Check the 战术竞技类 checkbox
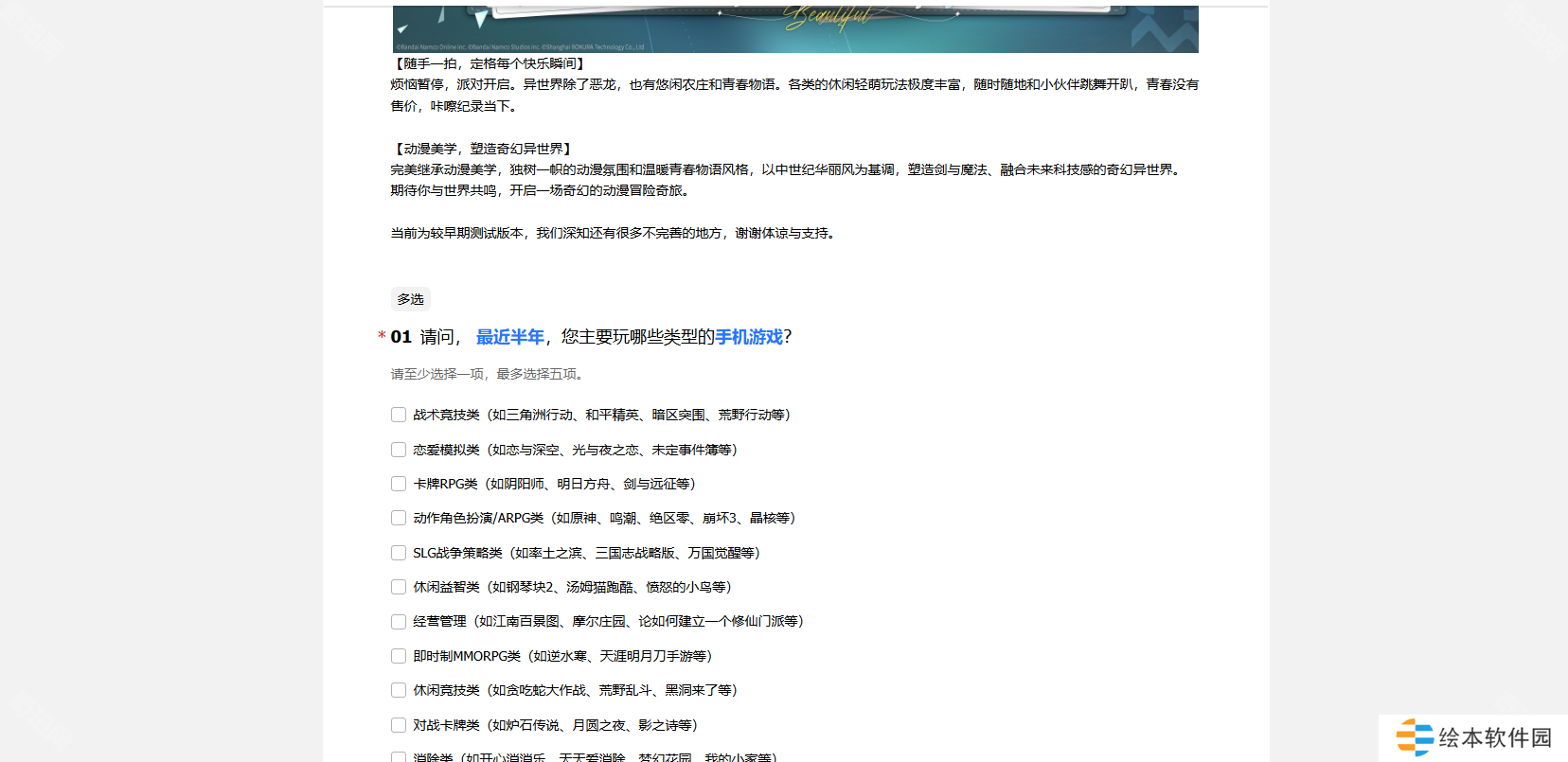 coord(399,415)
